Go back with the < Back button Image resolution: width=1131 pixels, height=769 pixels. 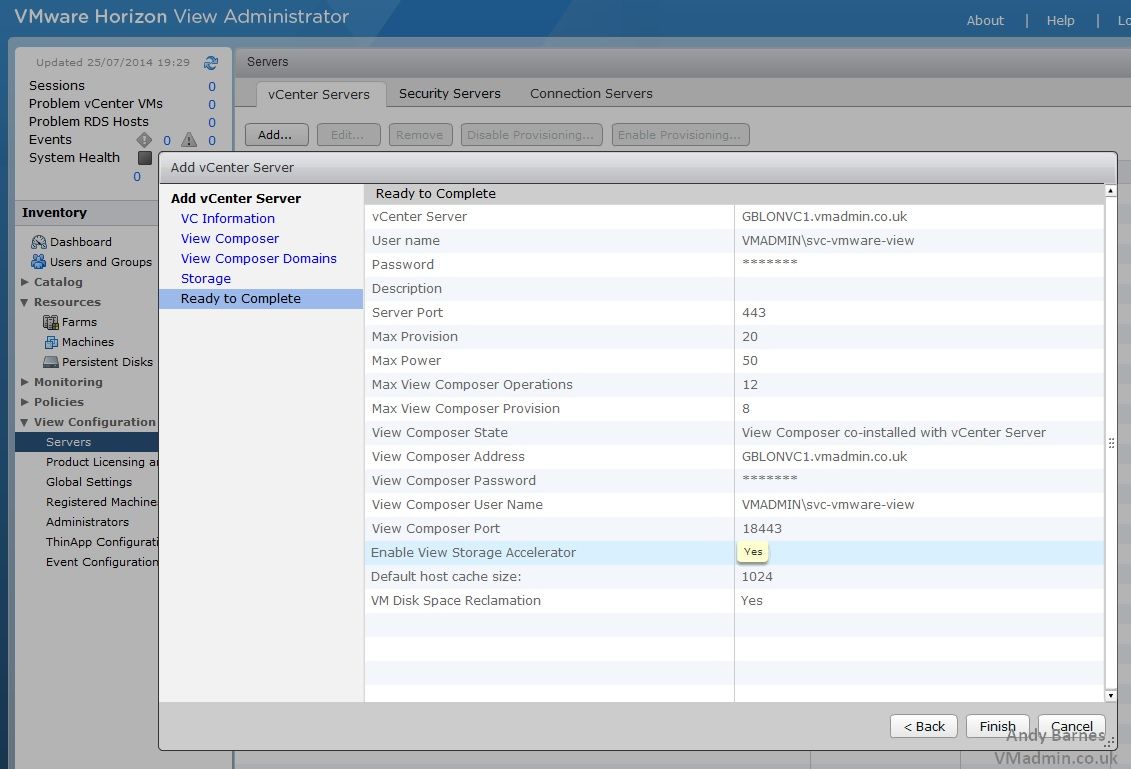point(923,726)
